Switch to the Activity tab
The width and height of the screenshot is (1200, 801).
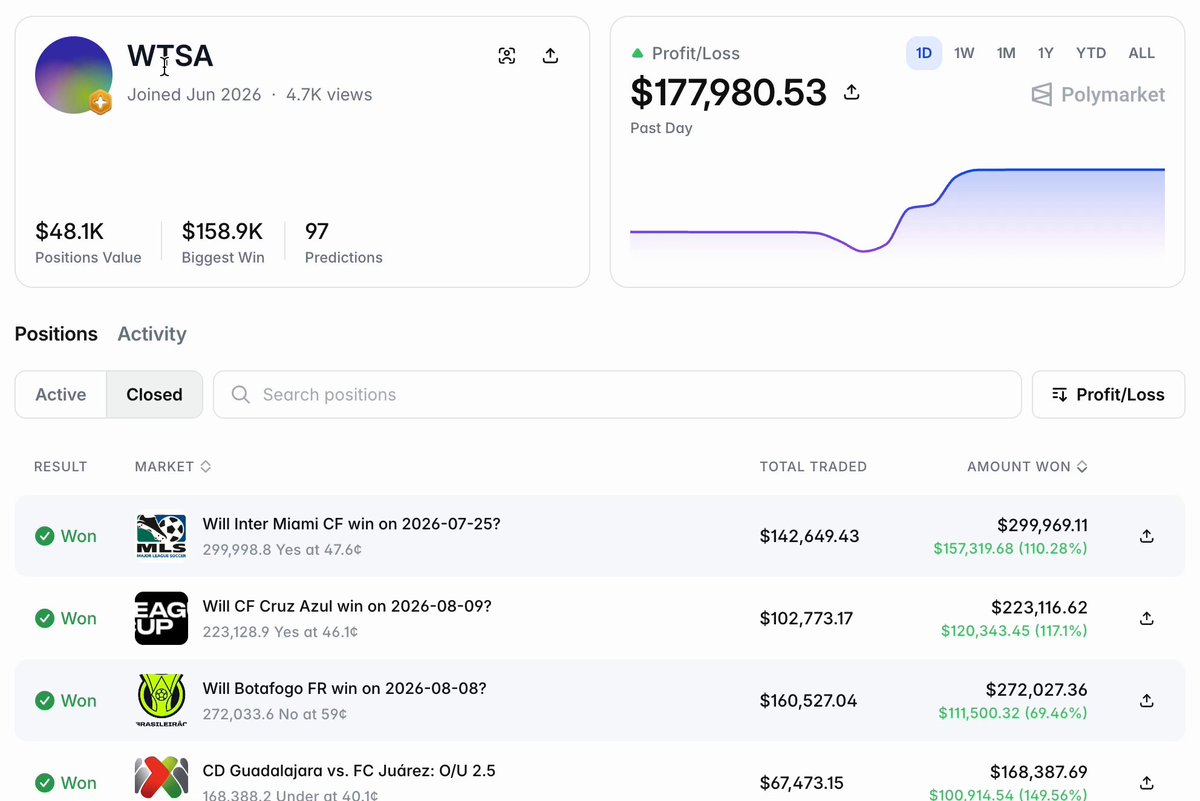pos(152,334)
